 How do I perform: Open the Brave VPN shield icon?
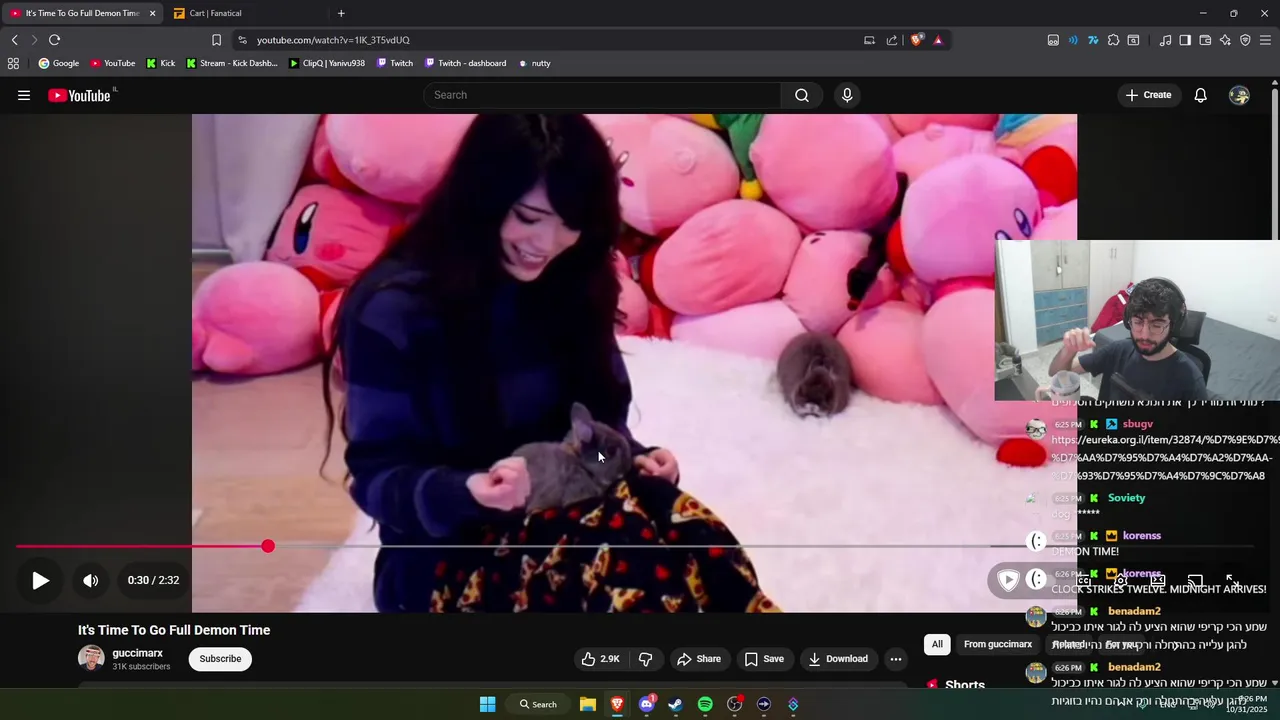point(1245,40)
